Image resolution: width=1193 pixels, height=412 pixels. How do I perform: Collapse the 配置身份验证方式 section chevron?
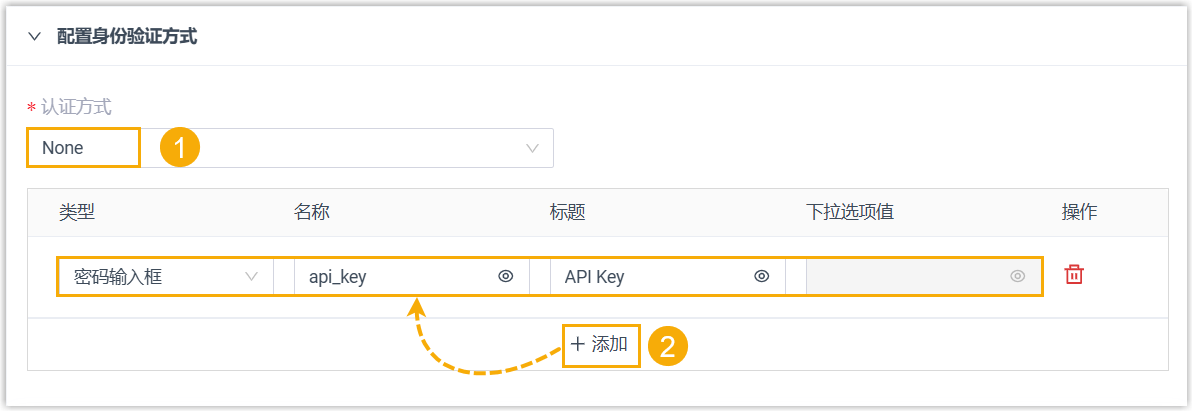click(35, 37)
